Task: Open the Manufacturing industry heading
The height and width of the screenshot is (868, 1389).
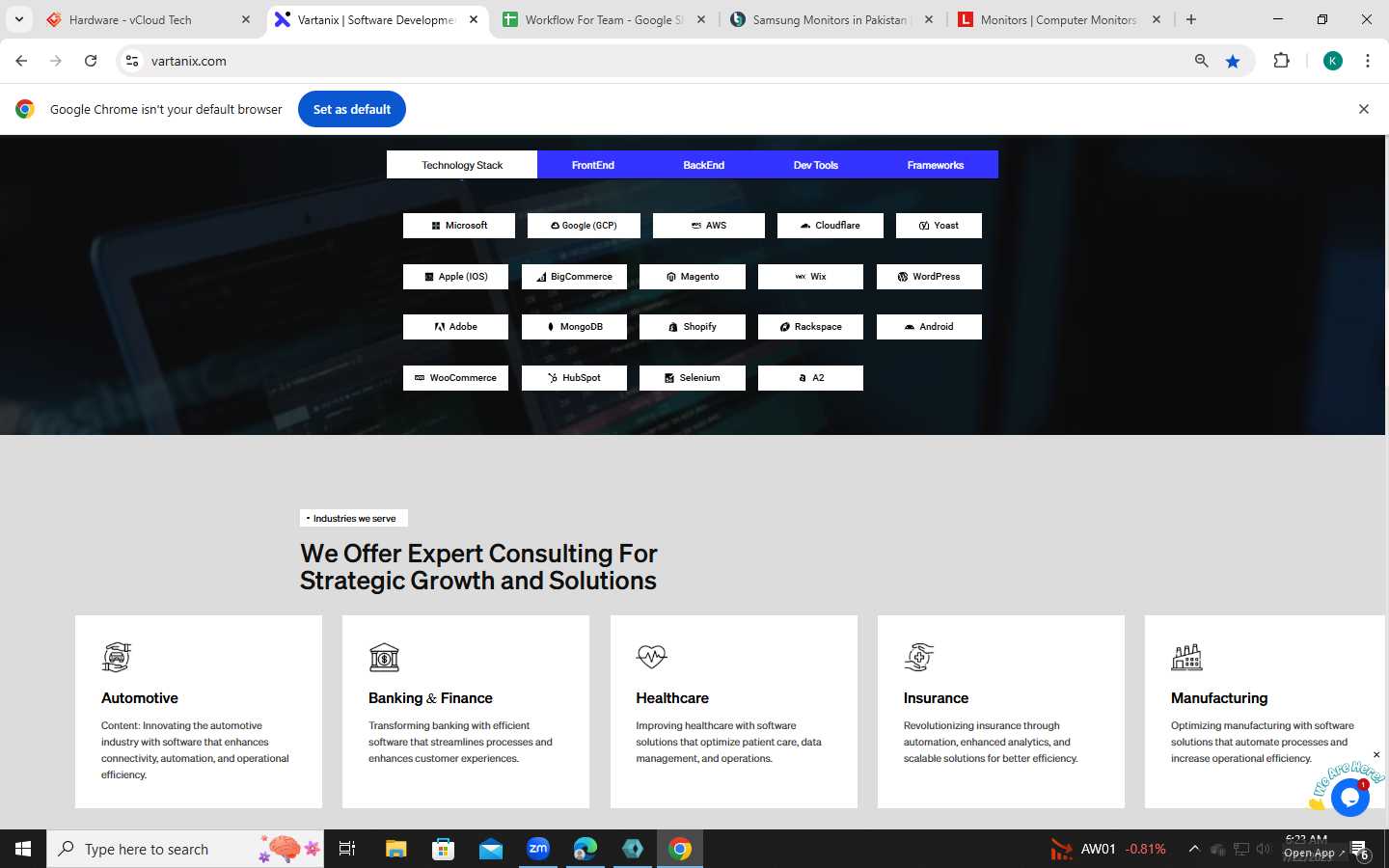Action: (x=1219, y=698)
